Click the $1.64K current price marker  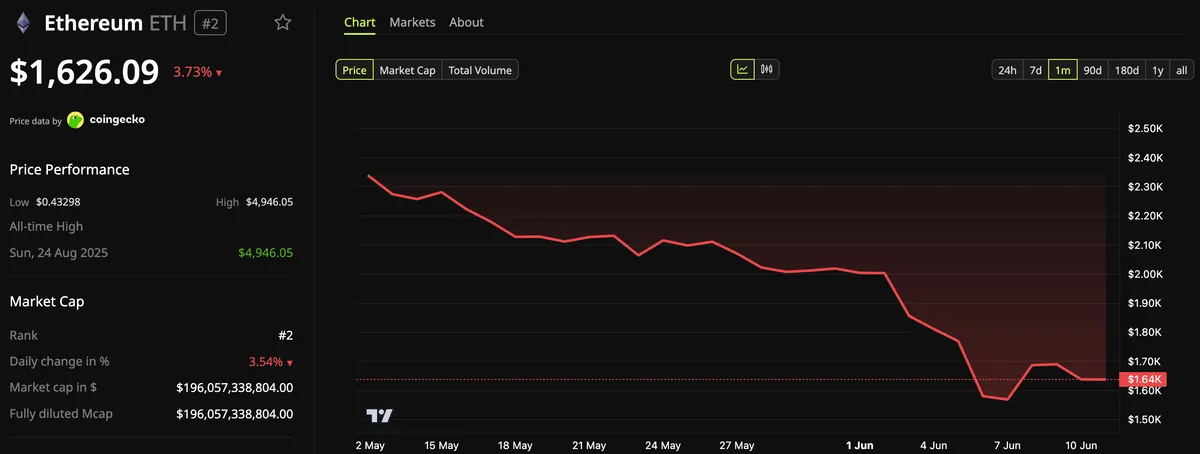pos(1142,379)
